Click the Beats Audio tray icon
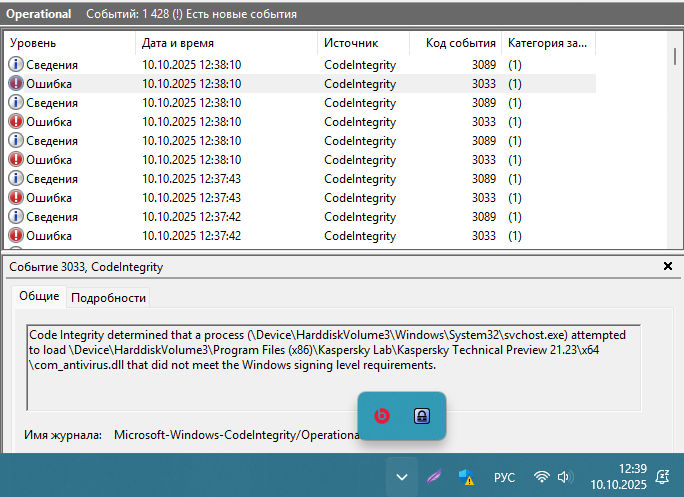 click(x=381, y=416)
